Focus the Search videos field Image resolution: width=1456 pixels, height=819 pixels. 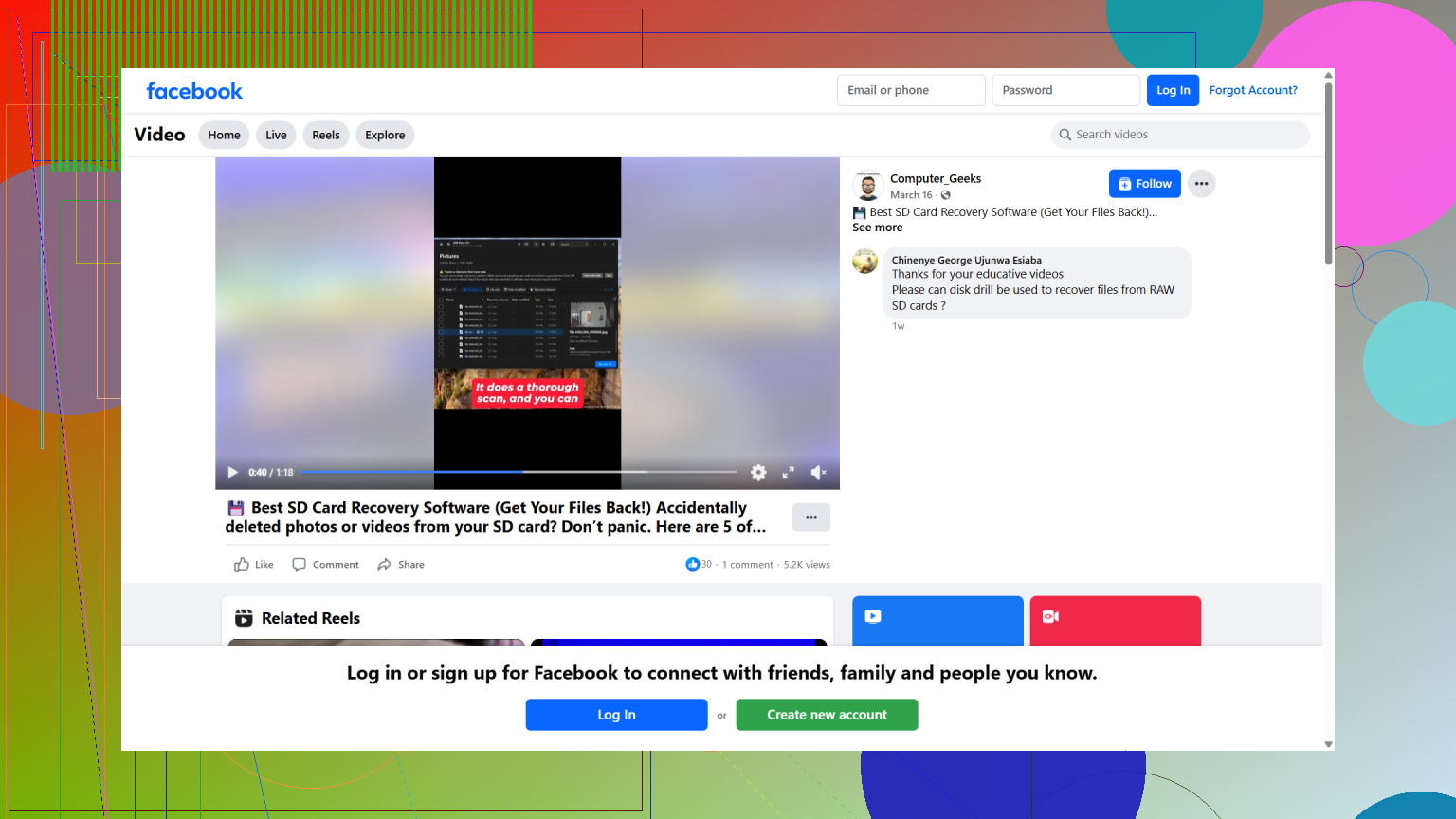point(1180,135)
